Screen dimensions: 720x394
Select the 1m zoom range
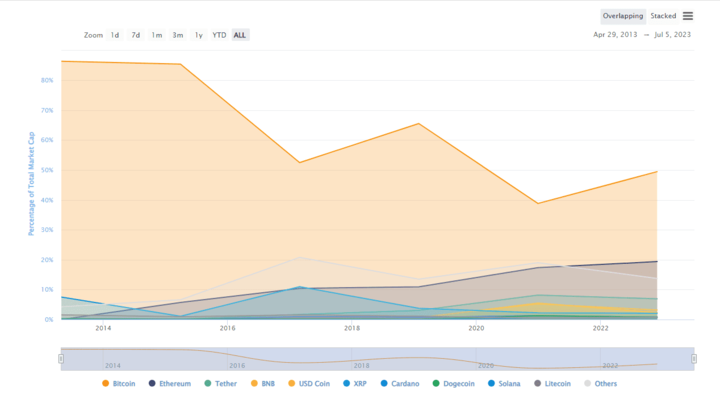157,35
